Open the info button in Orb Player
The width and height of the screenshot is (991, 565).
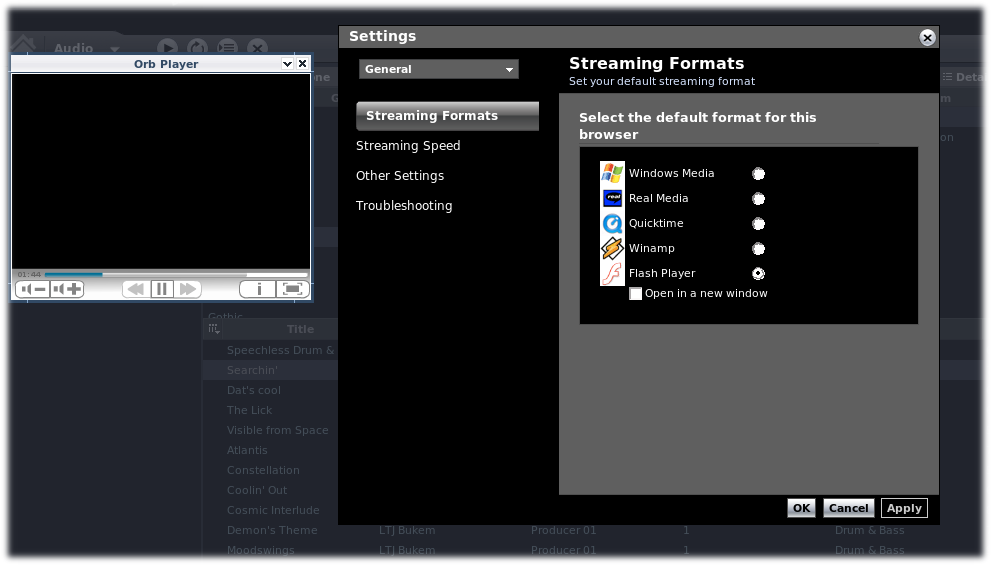pyautogui.click(x=258, y=290)
